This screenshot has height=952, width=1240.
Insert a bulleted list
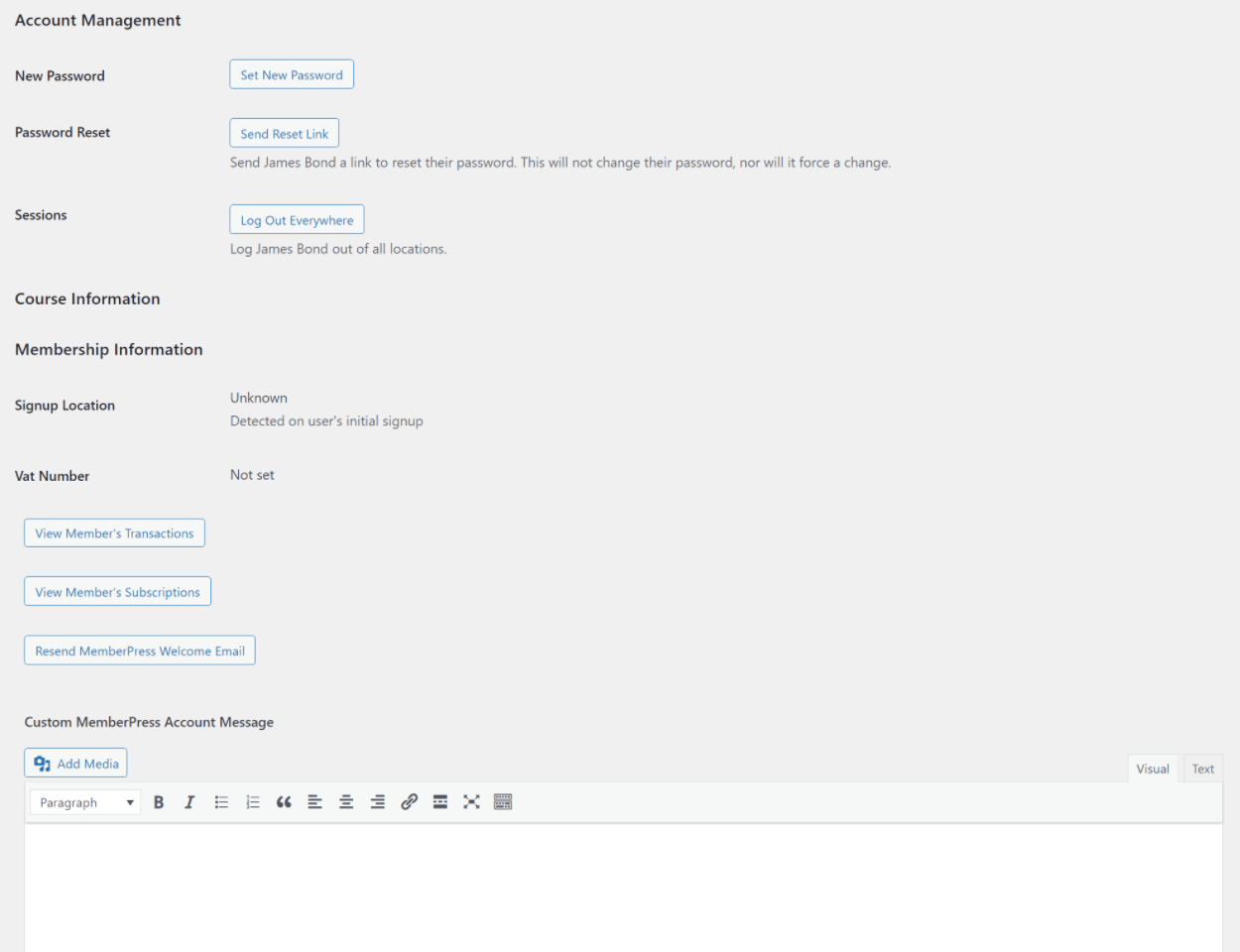coord(221,802)
